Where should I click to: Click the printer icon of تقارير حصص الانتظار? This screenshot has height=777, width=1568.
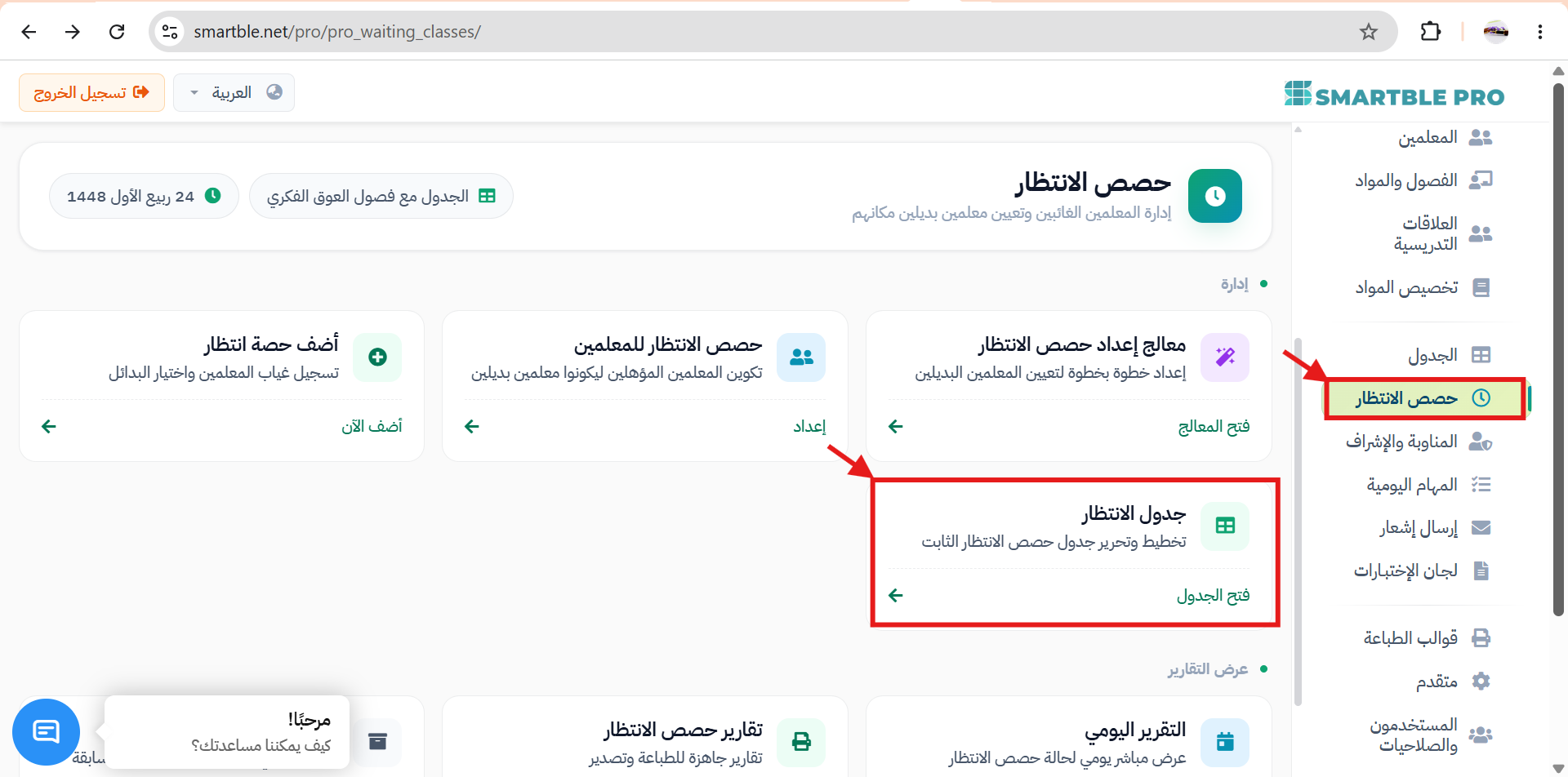coord(802,742)
